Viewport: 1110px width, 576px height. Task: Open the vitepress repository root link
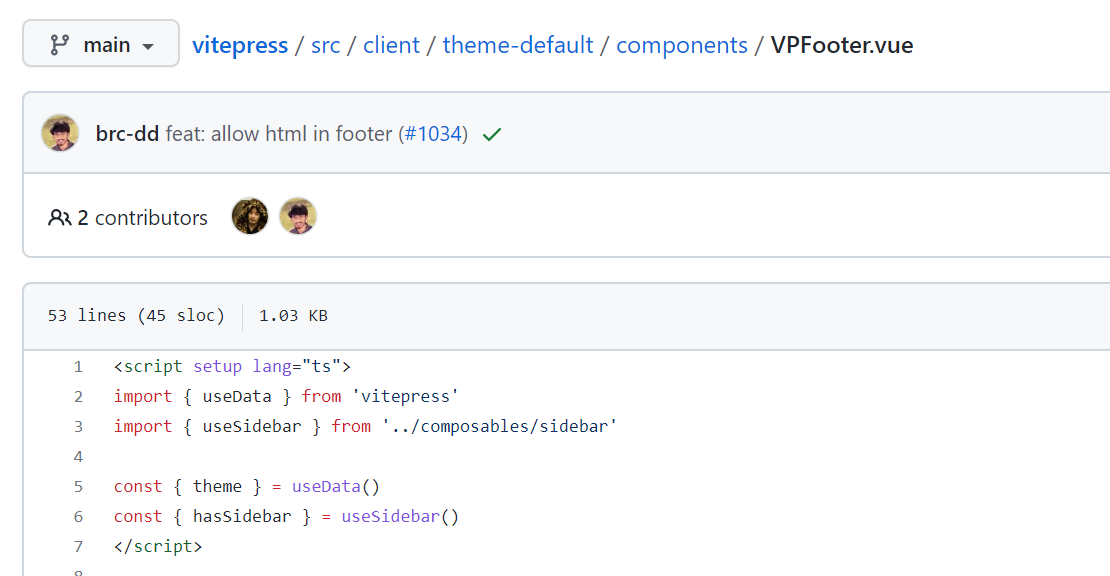240,45
